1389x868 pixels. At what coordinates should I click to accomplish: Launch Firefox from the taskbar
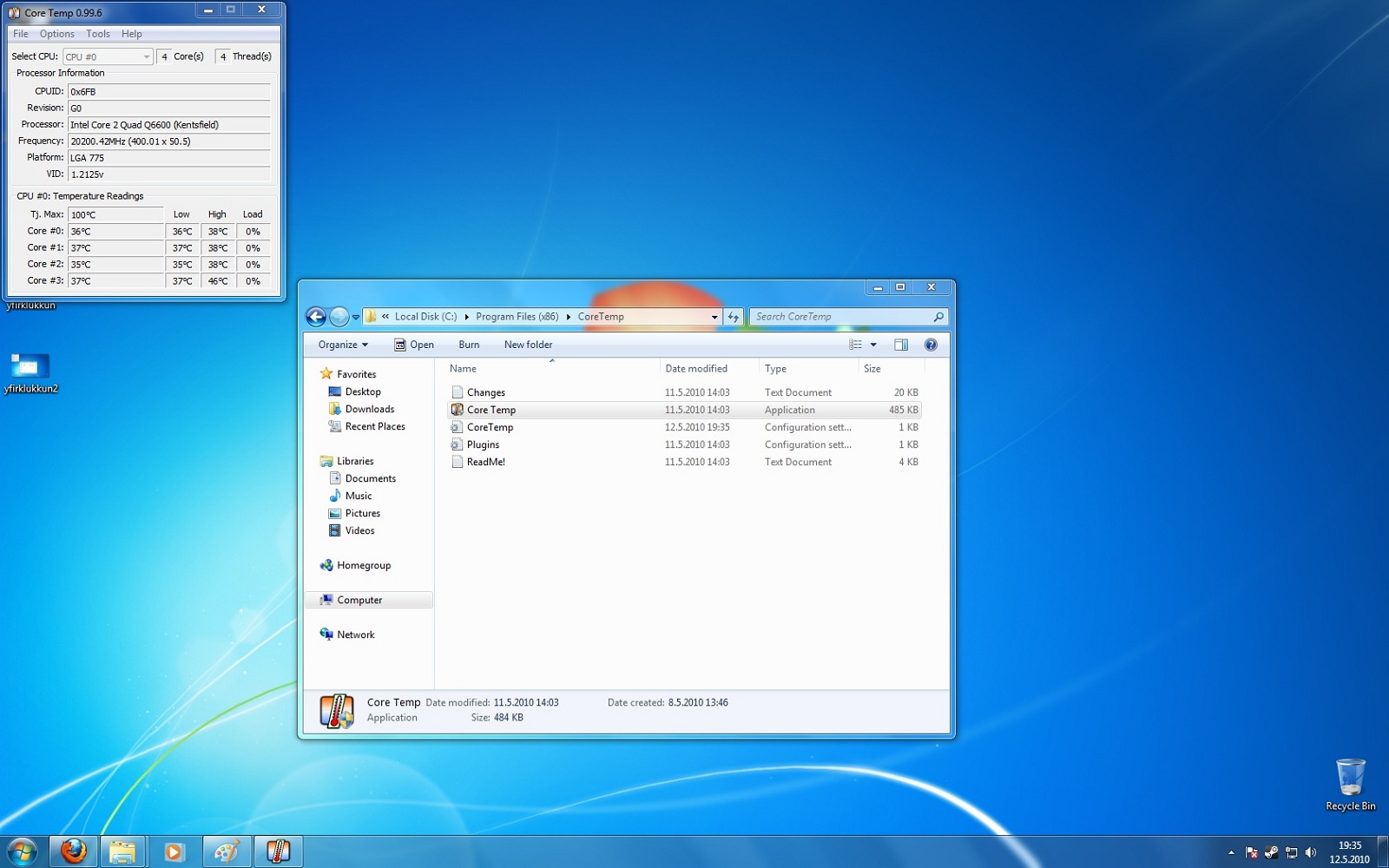point(74,852)
